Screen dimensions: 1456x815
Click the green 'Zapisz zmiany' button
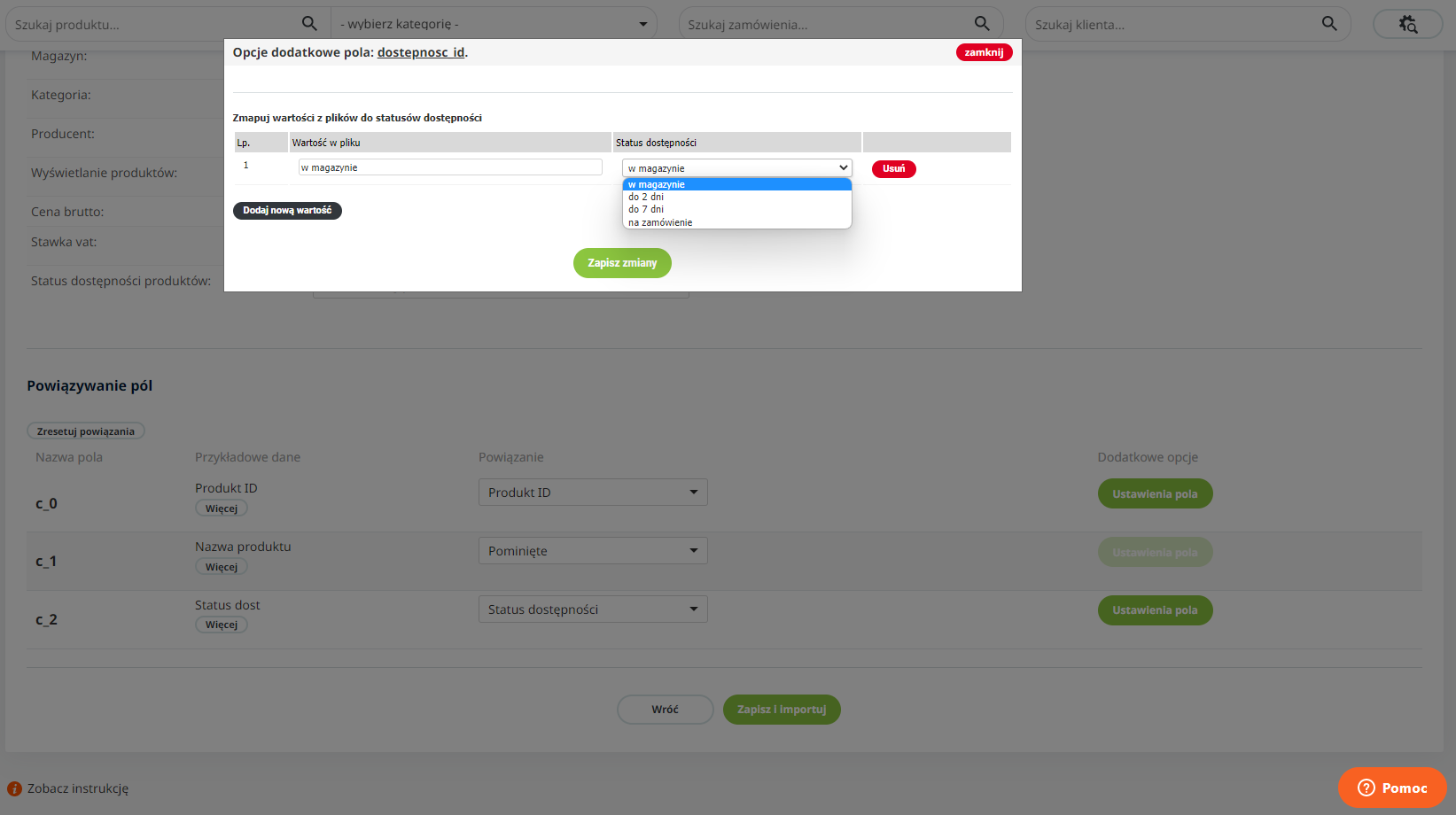click(622, 263)
